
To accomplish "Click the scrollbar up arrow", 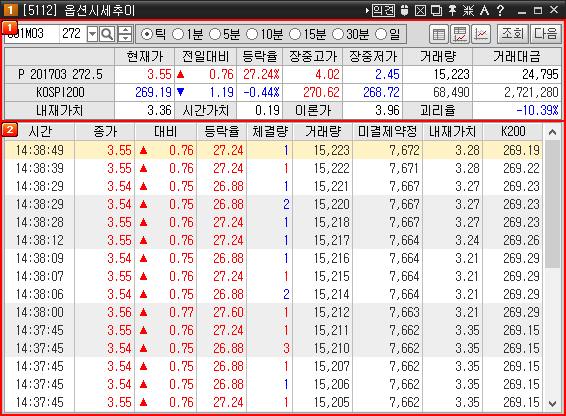I will pos(552,132).
